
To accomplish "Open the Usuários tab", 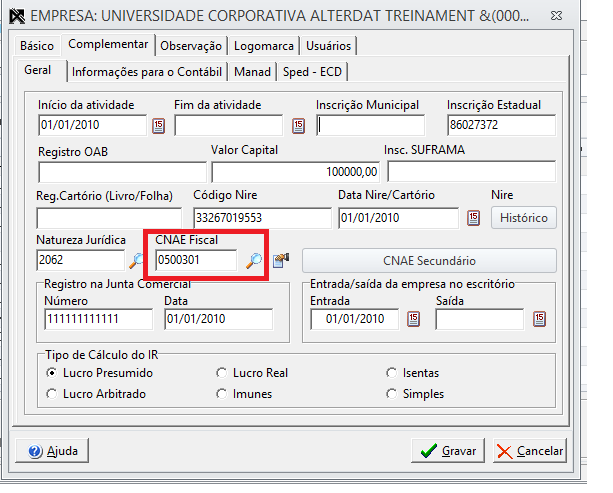I will pyautogui.click(x=328, y=46).
